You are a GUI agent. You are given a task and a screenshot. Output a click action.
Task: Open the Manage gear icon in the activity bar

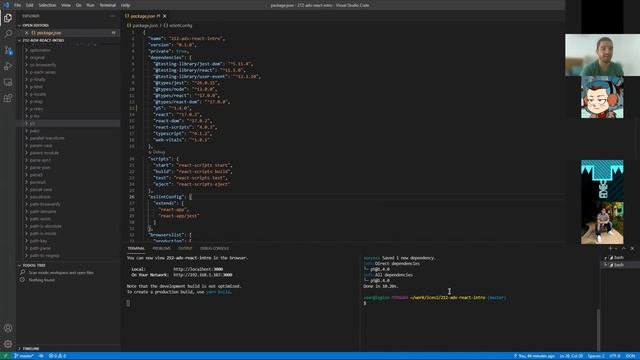(x=8, y=344)
